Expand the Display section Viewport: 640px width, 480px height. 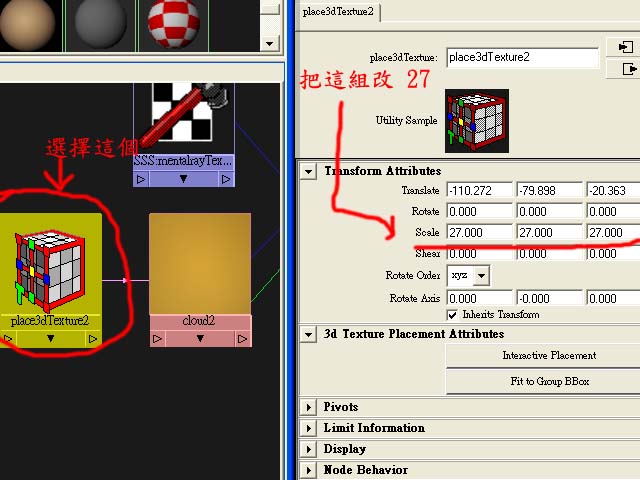pyautogui.click(x=309, y=449)
